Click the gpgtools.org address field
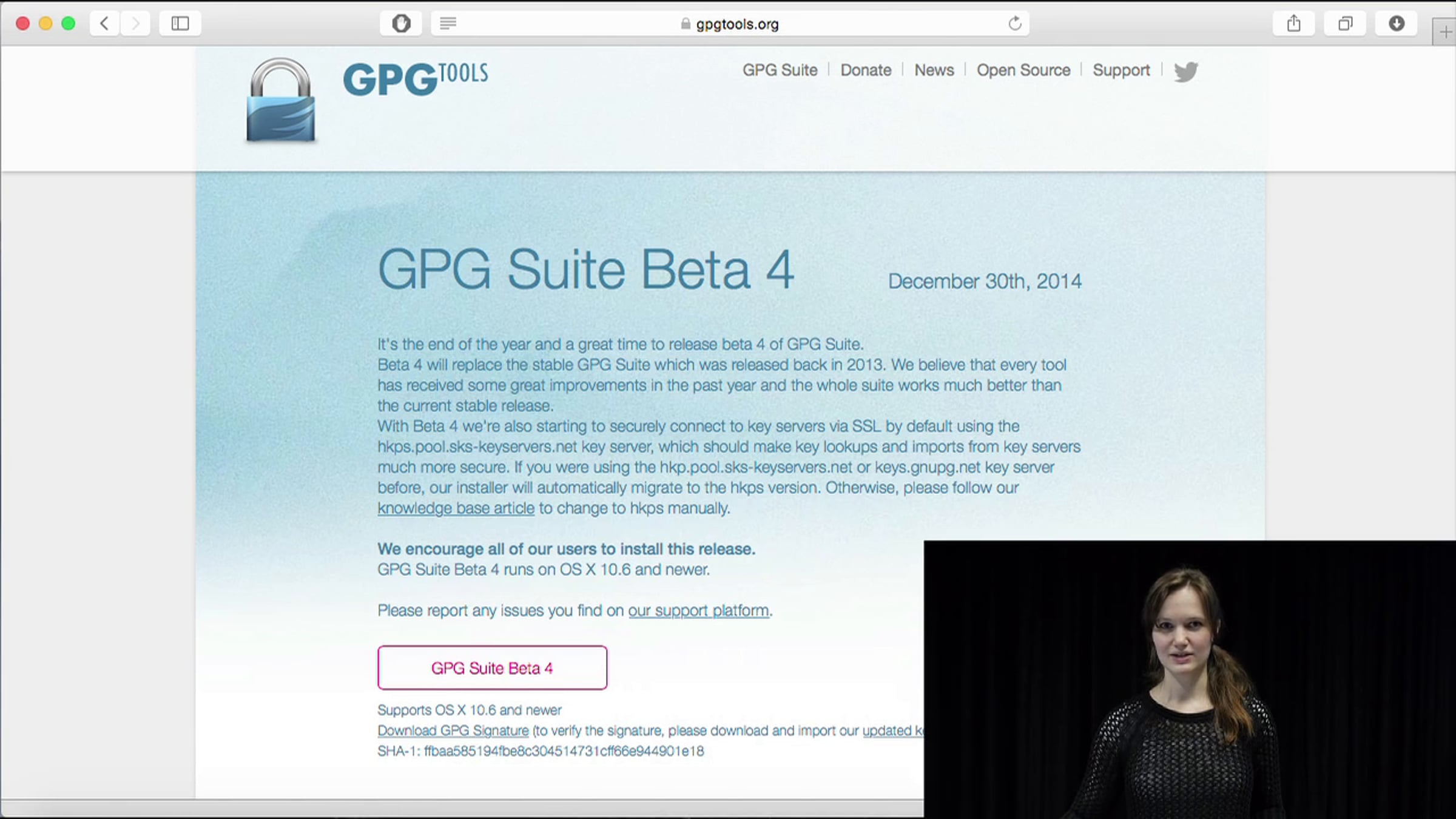The image size is (1456, 819). click(x=736, y=24)
